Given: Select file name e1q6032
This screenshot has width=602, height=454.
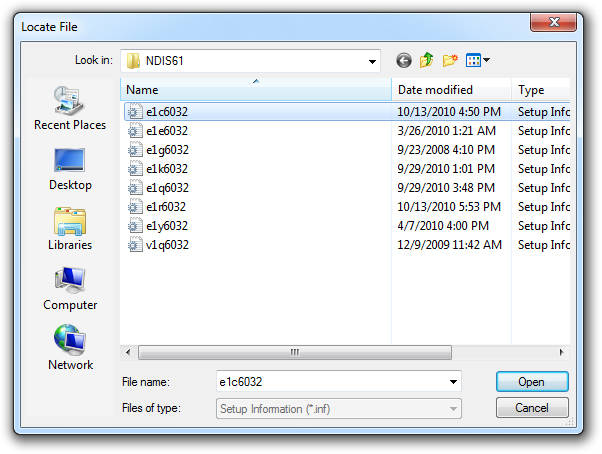Looking at the screenshot, I should [167, 188].
